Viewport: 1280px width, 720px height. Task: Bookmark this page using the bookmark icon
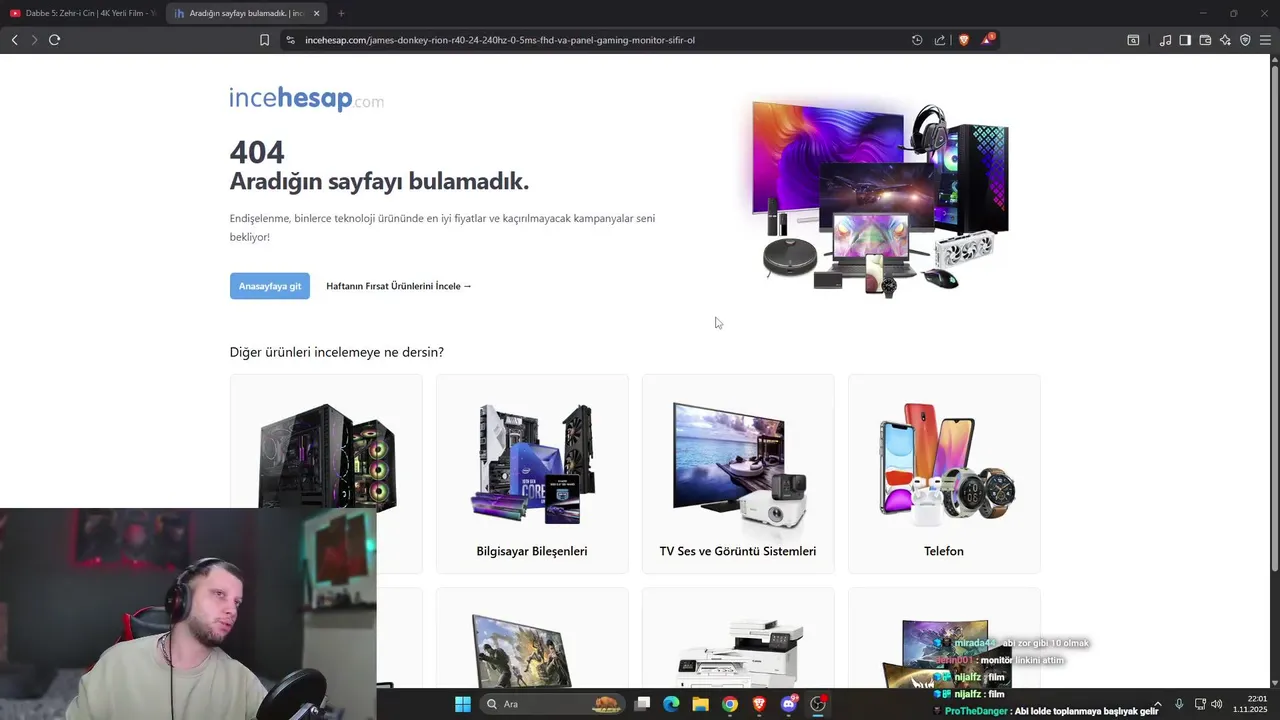pyautogui.click(x=264, y=40)
